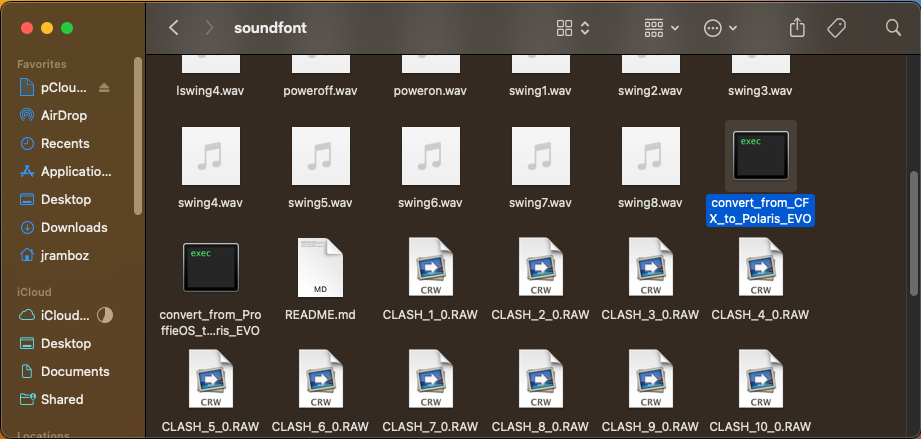Click the Tags icon in toolbar

[x=837, y=28]
